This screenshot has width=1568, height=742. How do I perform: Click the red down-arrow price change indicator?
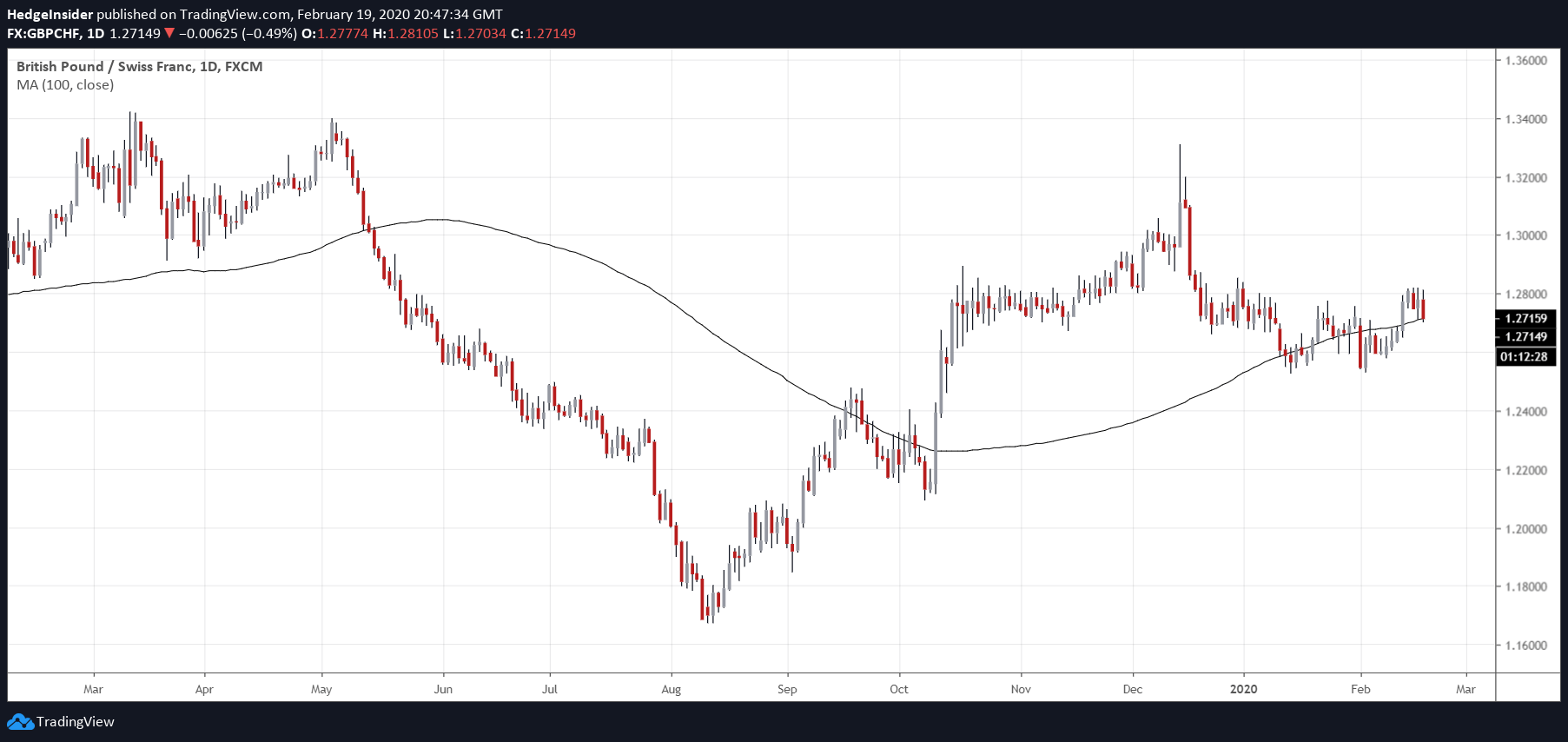click(x=169, y=33)
